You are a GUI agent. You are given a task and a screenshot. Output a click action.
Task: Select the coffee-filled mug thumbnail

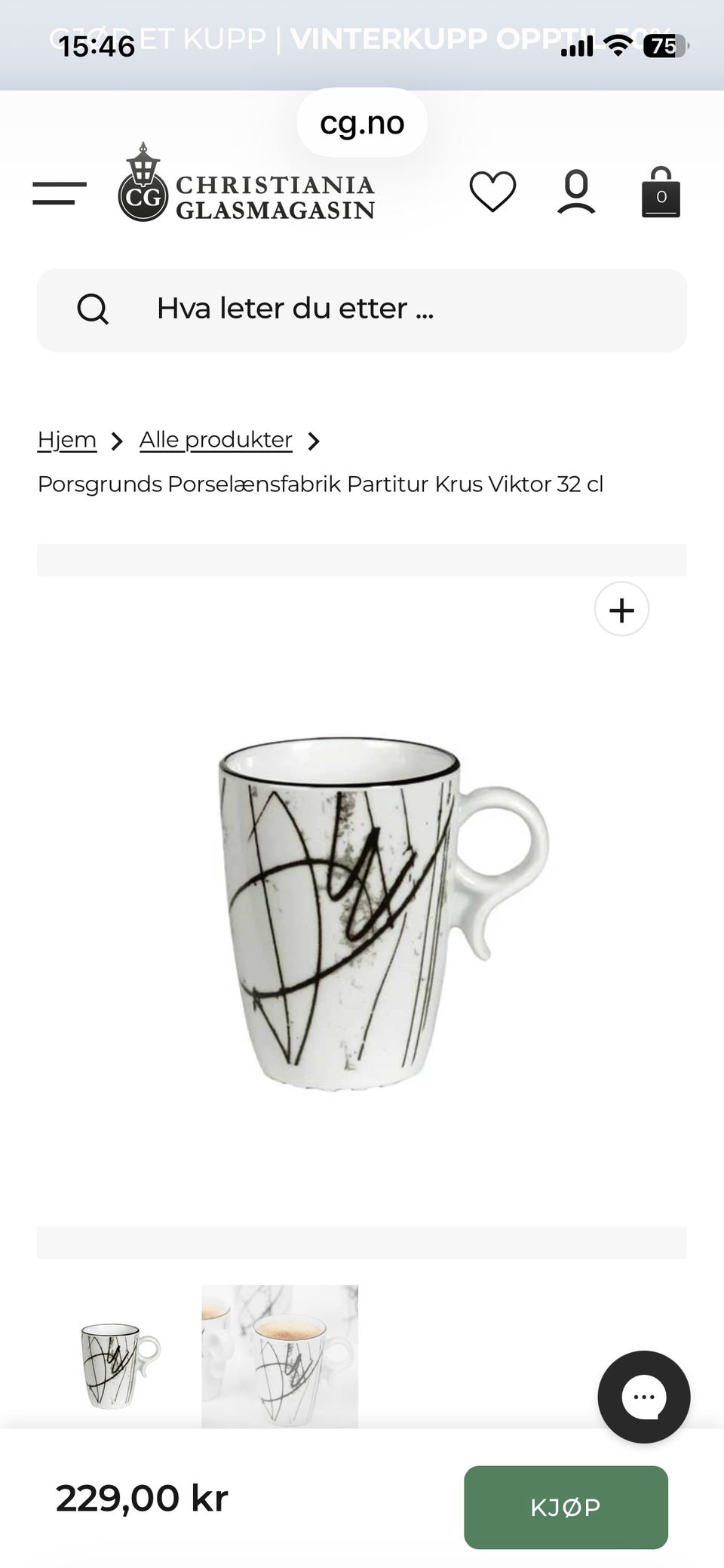pyautogui.click(x=280, y=1357)
